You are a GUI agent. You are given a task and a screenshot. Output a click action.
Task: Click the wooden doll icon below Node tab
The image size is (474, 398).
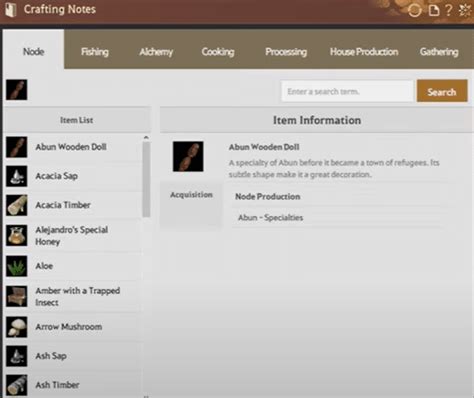[x=16, y=90]
